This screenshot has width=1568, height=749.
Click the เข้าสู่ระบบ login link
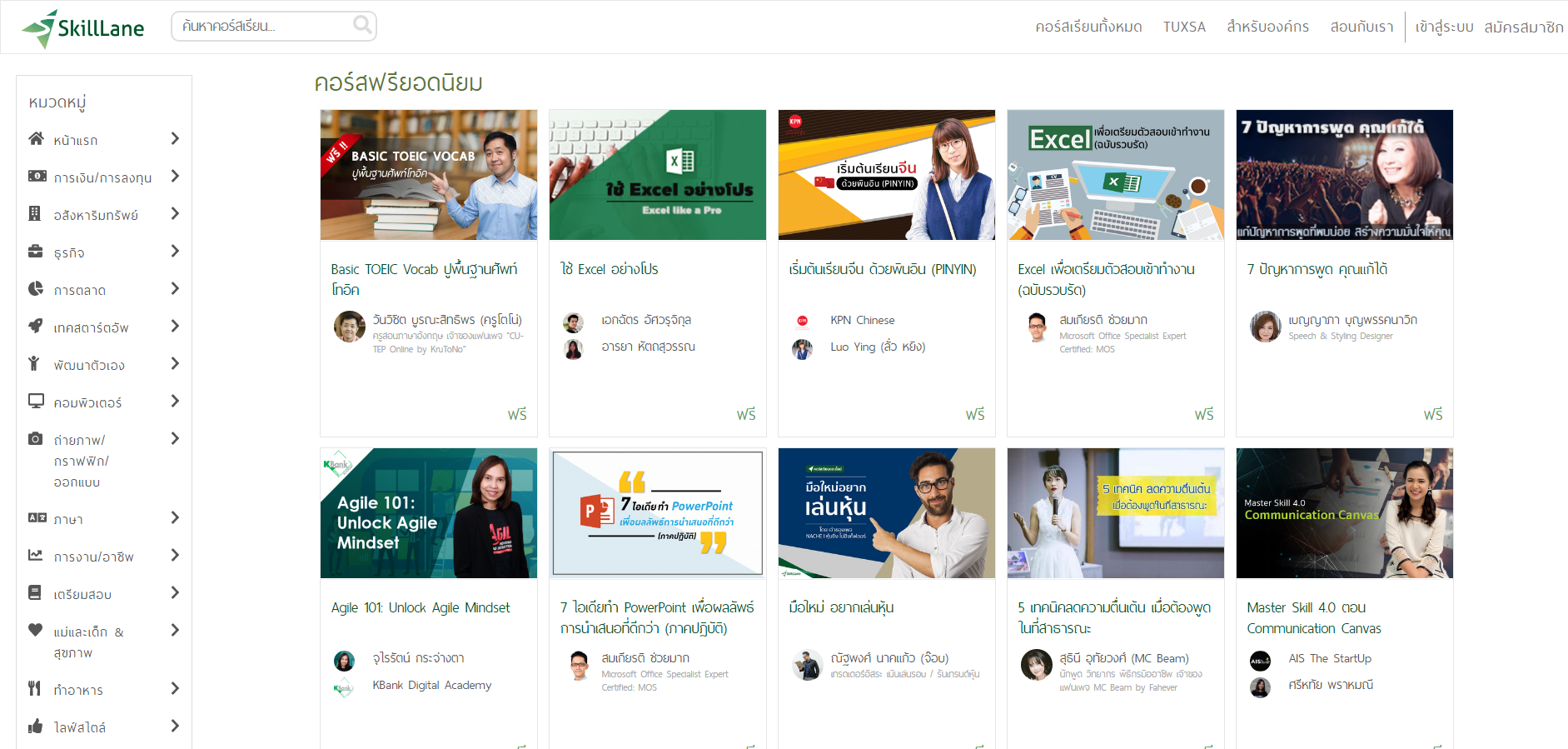pyautogui.click(x=1444, y=27)
